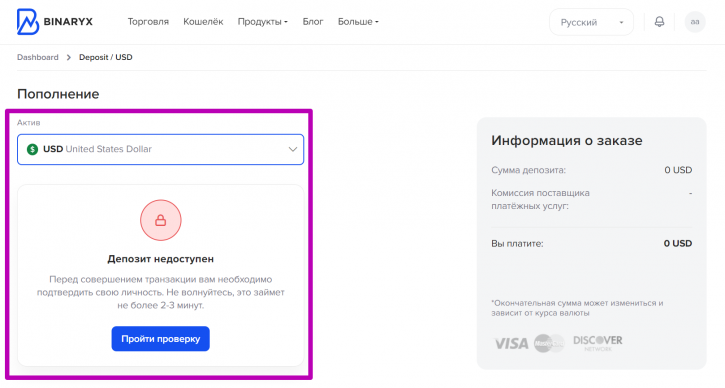Click the Сумма депозита label
This screenshot has width=725, height=388.
[528, 170]
